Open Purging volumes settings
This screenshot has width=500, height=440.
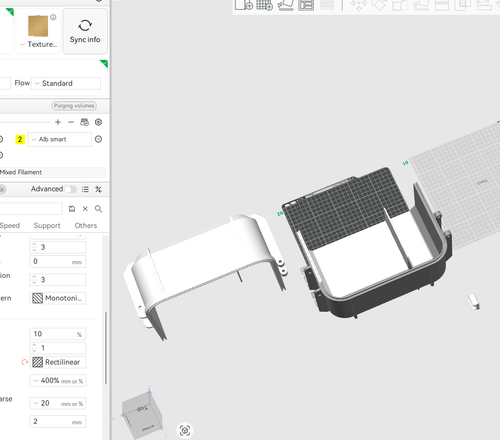74,106
